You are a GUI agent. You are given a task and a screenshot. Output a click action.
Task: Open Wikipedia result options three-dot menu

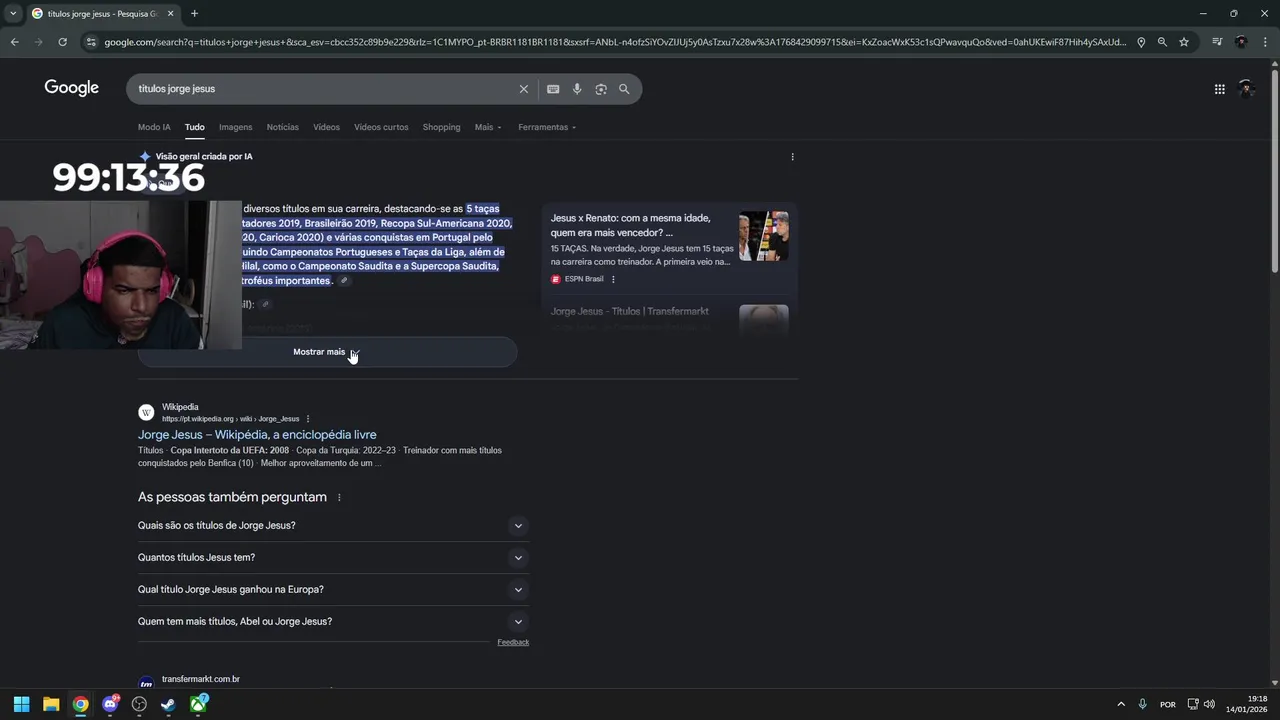click(308, 419)
